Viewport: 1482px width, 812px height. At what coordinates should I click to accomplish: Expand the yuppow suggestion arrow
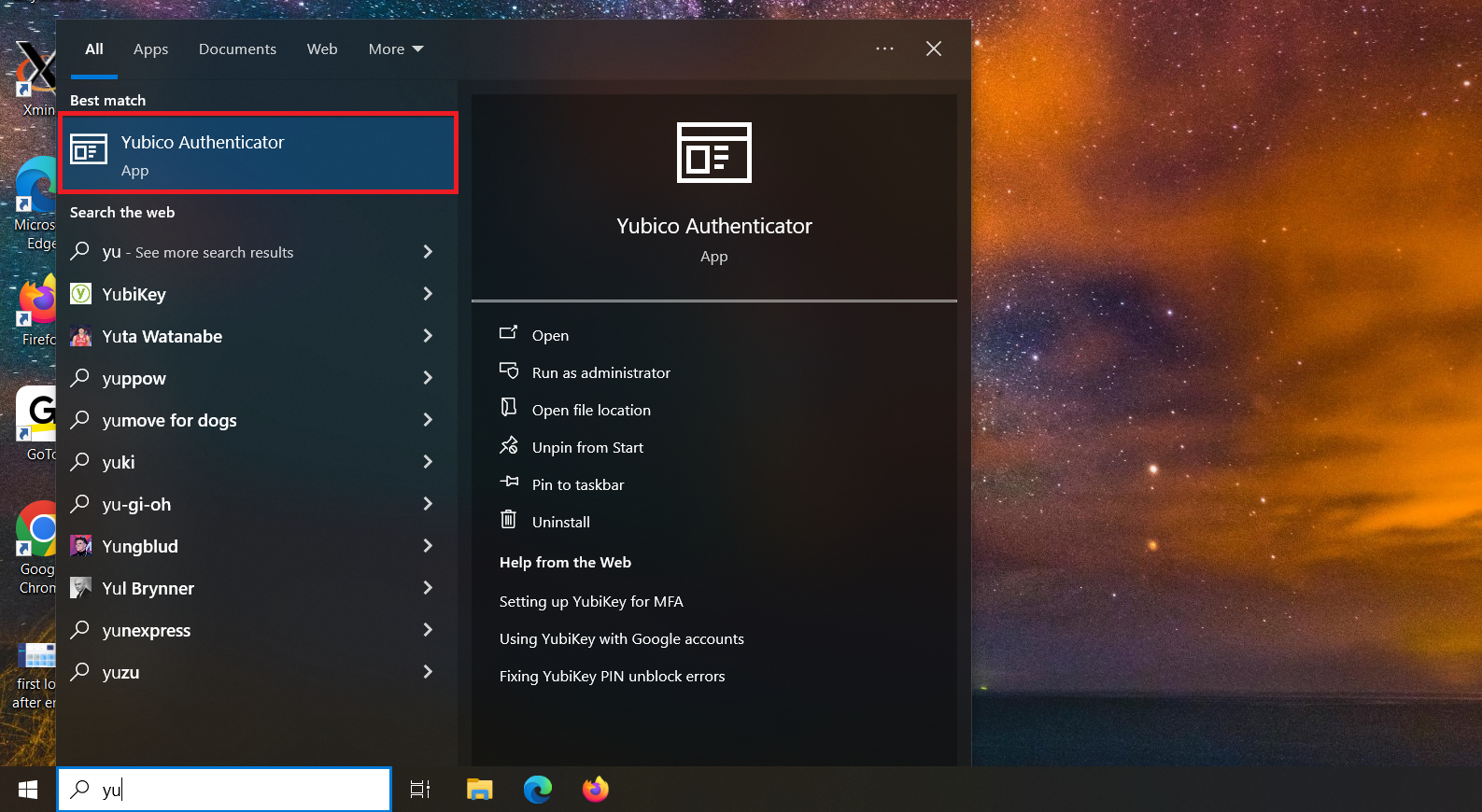pyautogui.click(x=428, y=378)
